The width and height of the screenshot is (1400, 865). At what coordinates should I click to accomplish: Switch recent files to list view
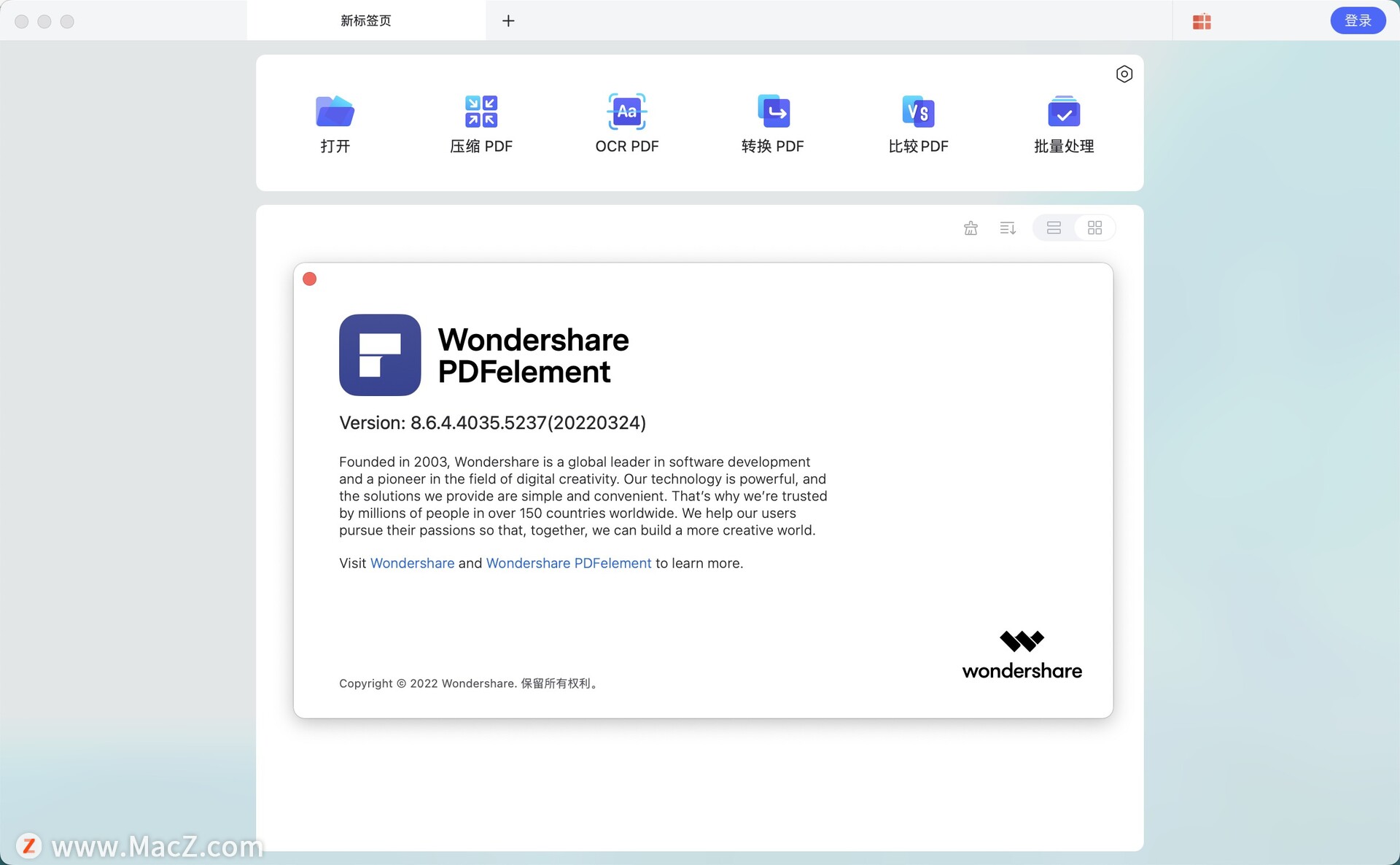pyautogui.click(x=1054, y=228)
